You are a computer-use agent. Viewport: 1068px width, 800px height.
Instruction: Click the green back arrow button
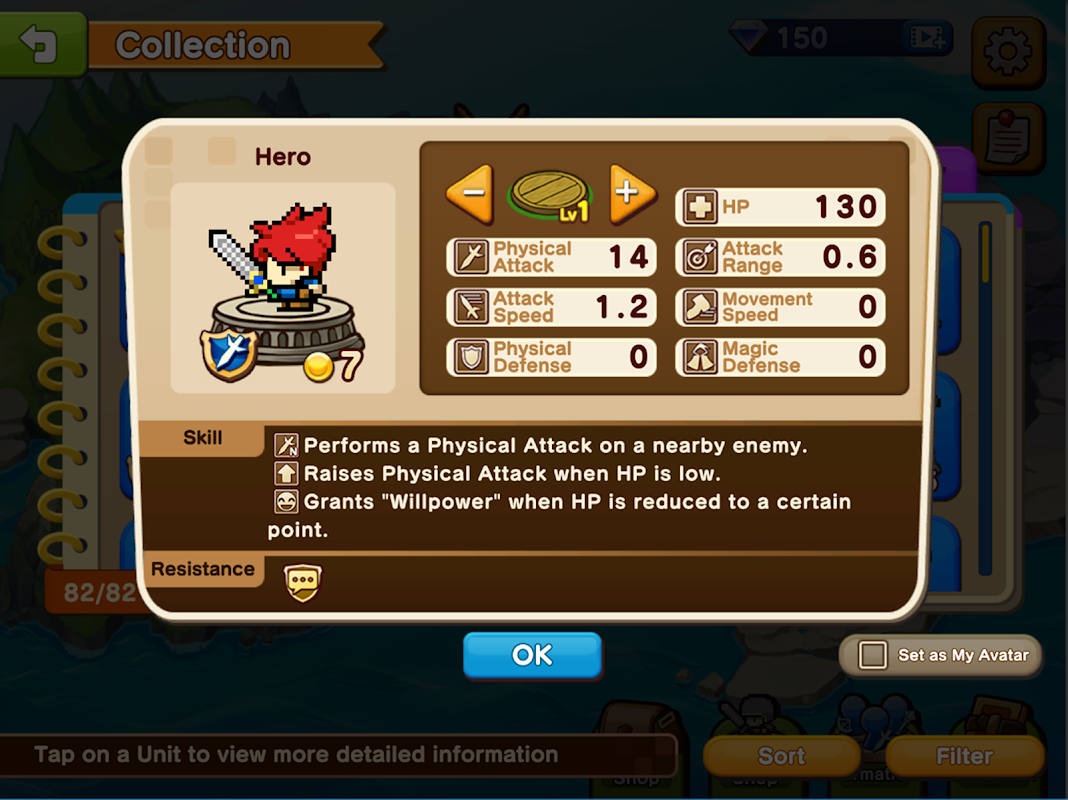(x=42, y=44)
